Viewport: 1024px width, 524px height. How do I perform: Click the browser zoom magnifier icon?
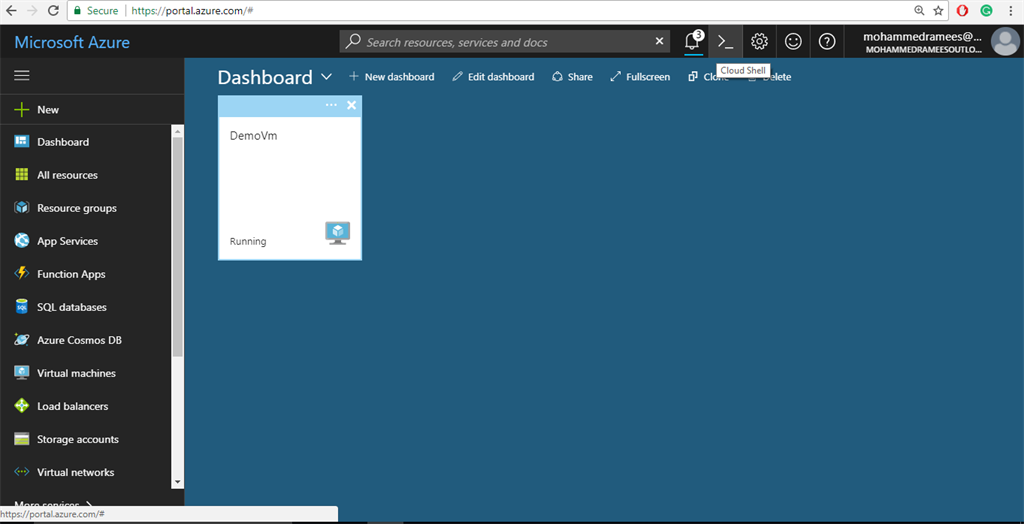[920, 10]
